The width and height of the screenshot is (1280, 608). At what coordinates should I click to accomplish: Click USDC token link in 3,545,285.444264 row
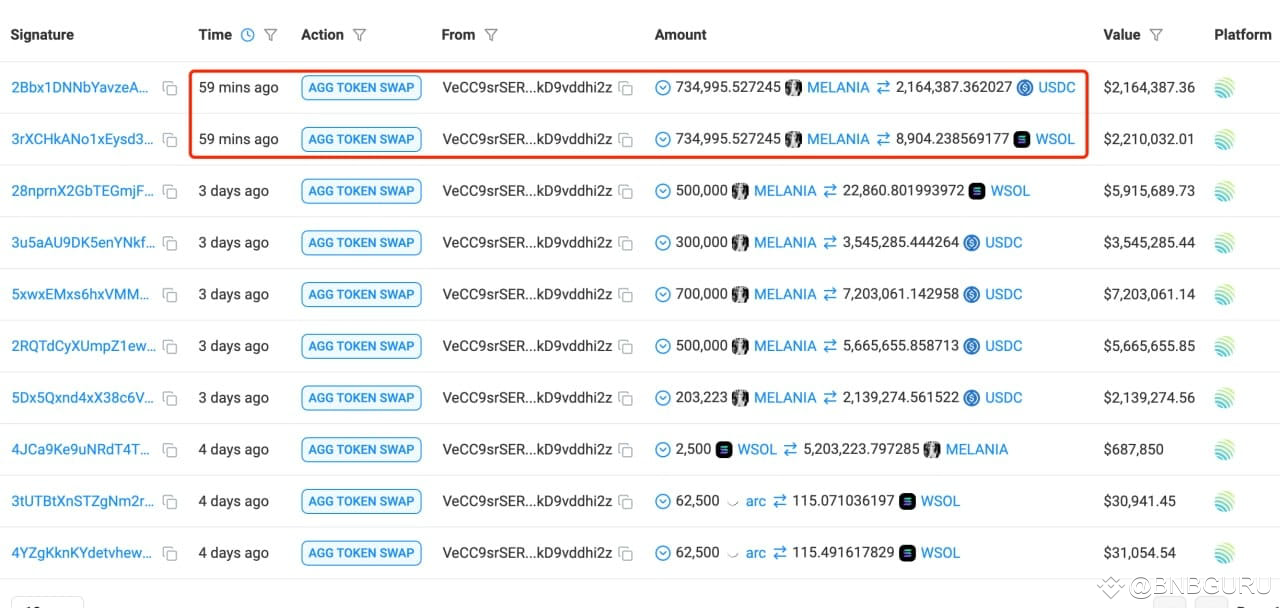pos(1004,243)
